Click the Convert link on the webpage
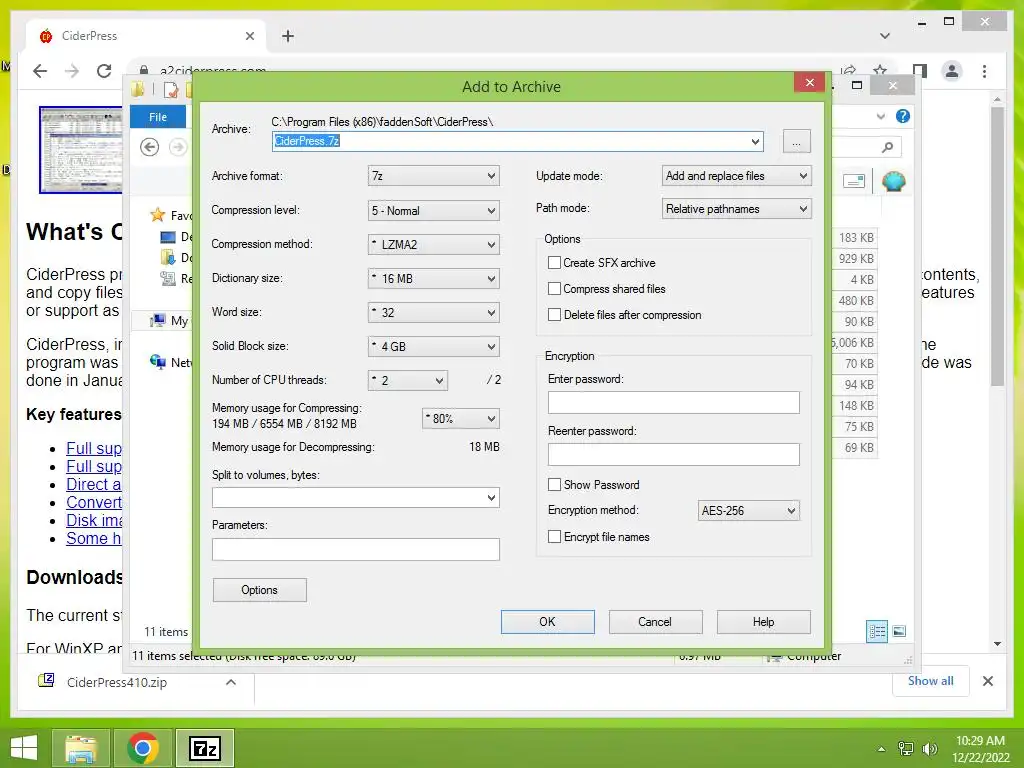1024x768 pixels. (94, 502)
